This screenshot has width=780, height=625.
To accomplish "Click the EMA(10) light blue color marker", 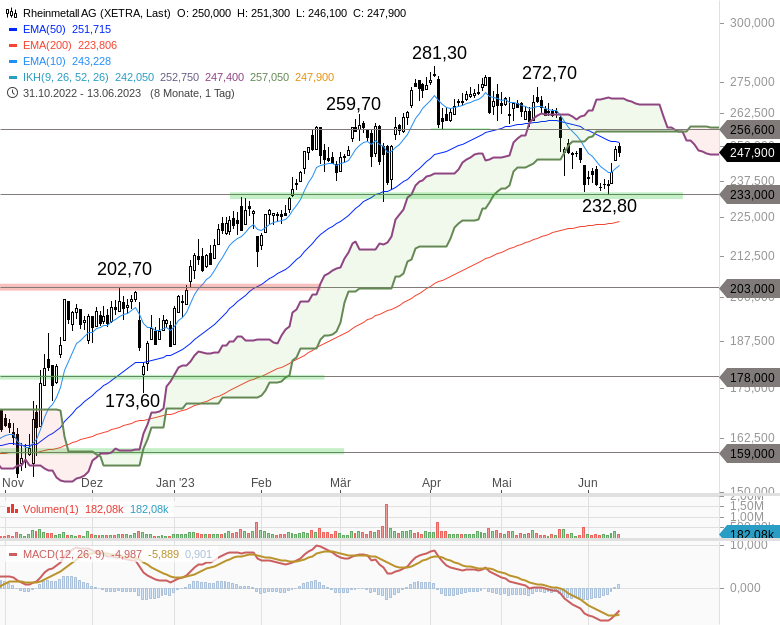I will click(13, 62).
